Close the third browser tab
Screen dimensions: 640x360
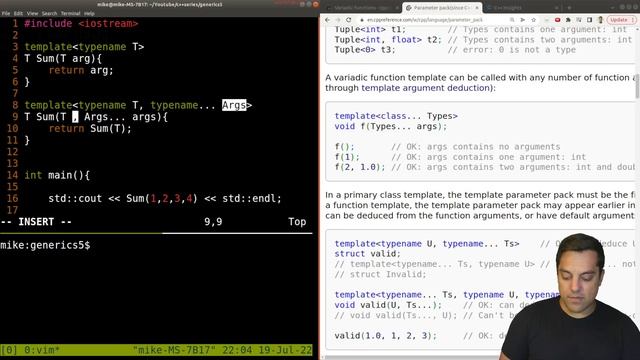(557, 8)
